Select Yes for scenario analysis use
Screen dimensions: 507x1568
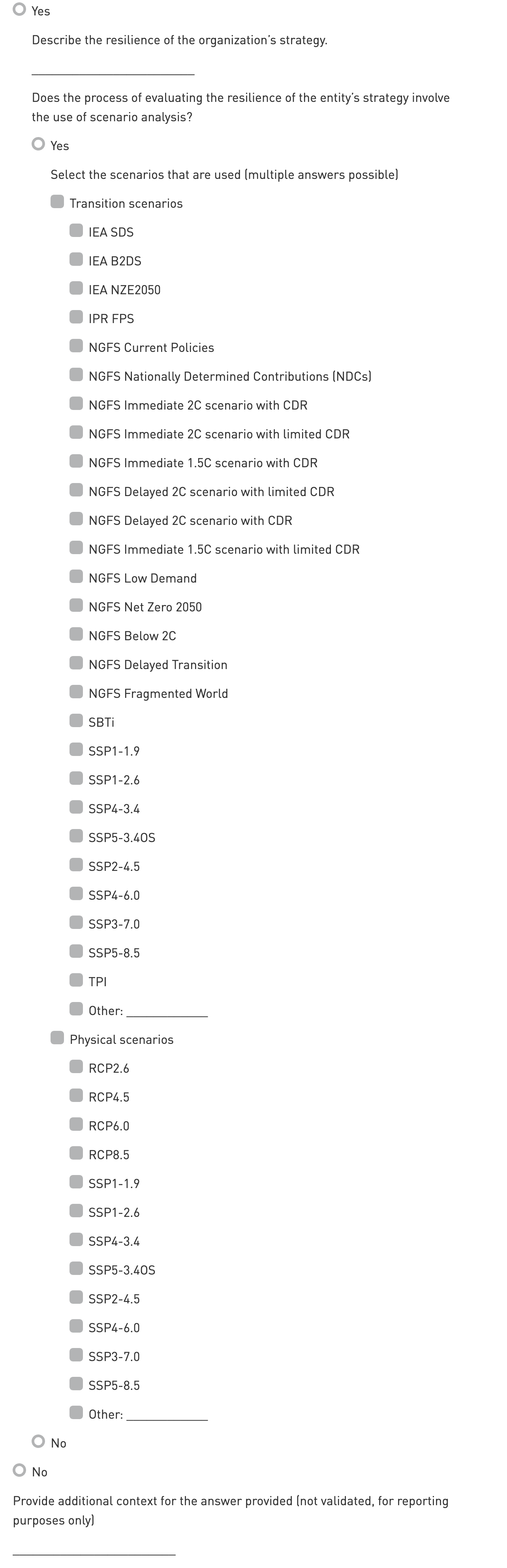39,144
